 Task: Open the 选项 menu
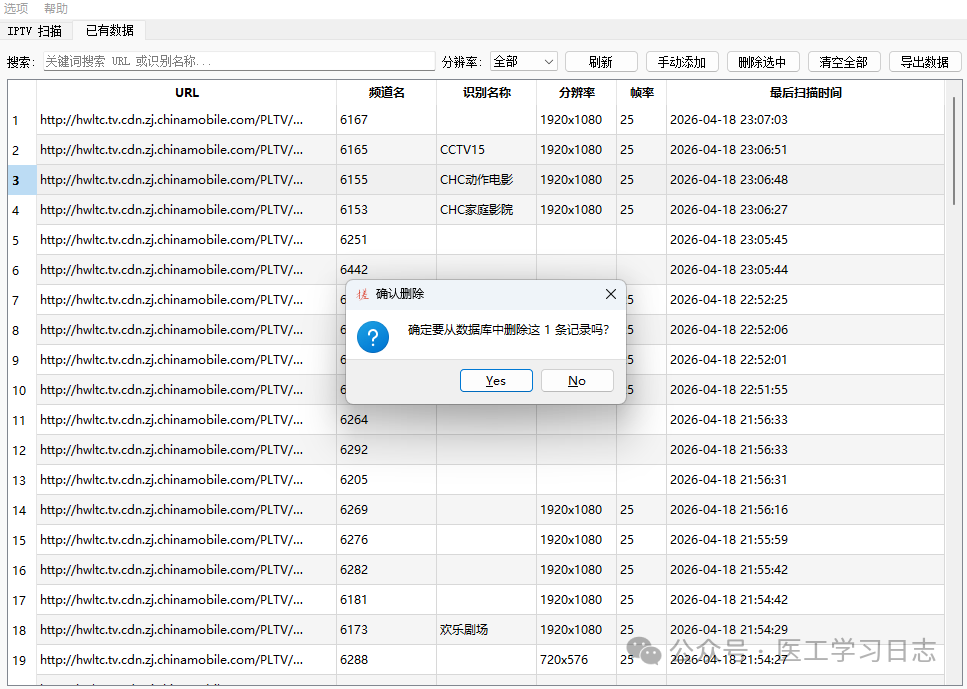coord(16,8)
